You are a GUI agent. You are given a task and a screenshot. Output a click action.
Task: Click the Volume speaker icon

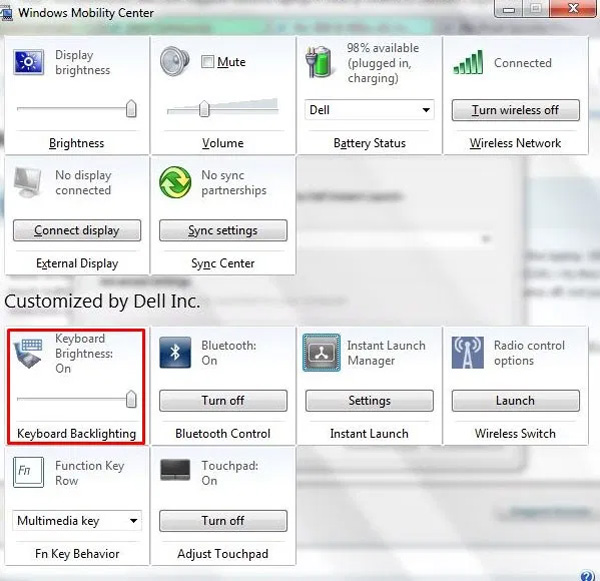[x=174, y=61]
